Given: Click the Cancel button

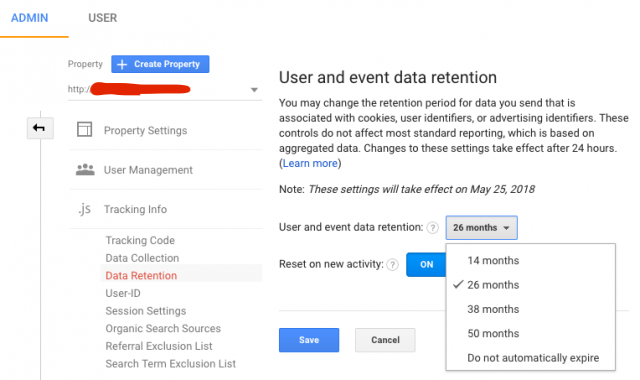Looking at the screenshot, I should click(x=385, y=340).
